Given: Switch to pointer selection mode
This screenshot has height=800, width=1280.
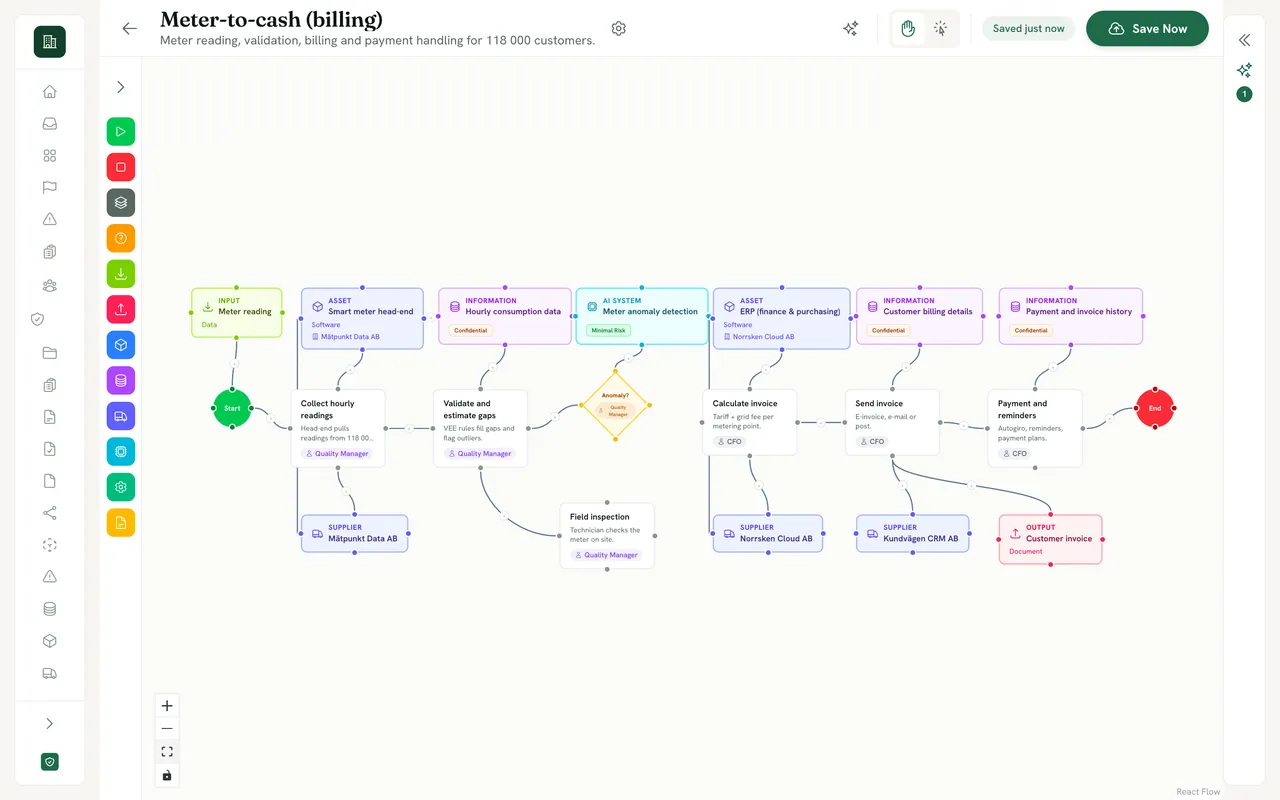Looking at the screenshot, I should (x=940, y=29).
